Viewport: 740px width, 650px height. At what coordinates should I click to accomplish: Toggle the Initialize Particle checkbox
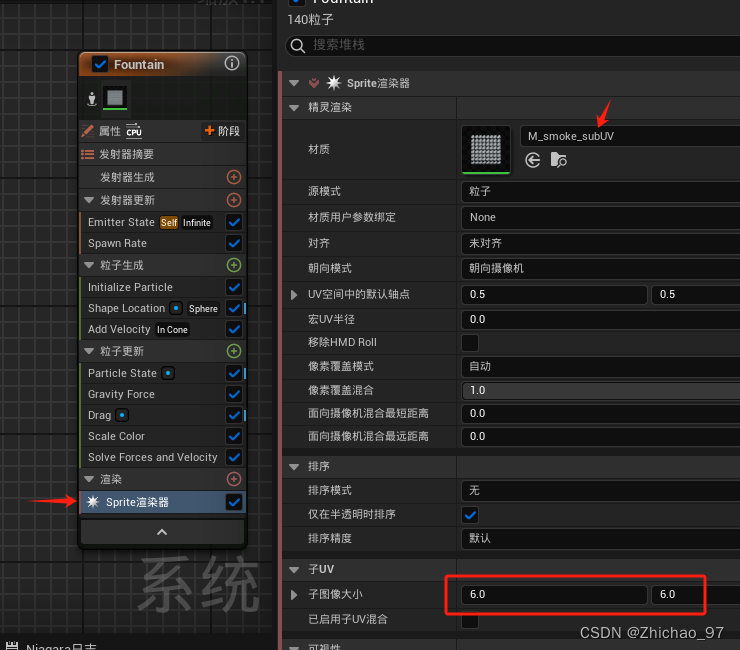[234, 287]
